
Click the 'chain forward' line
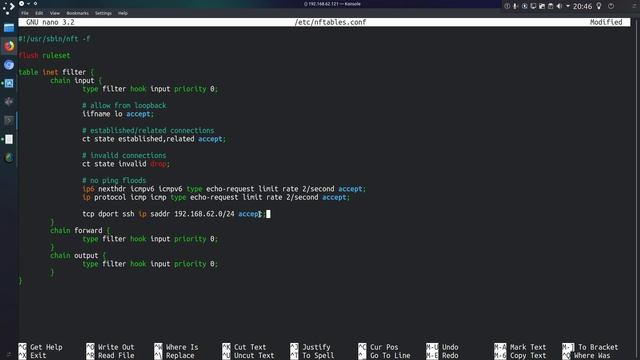[x=80, y=230]
